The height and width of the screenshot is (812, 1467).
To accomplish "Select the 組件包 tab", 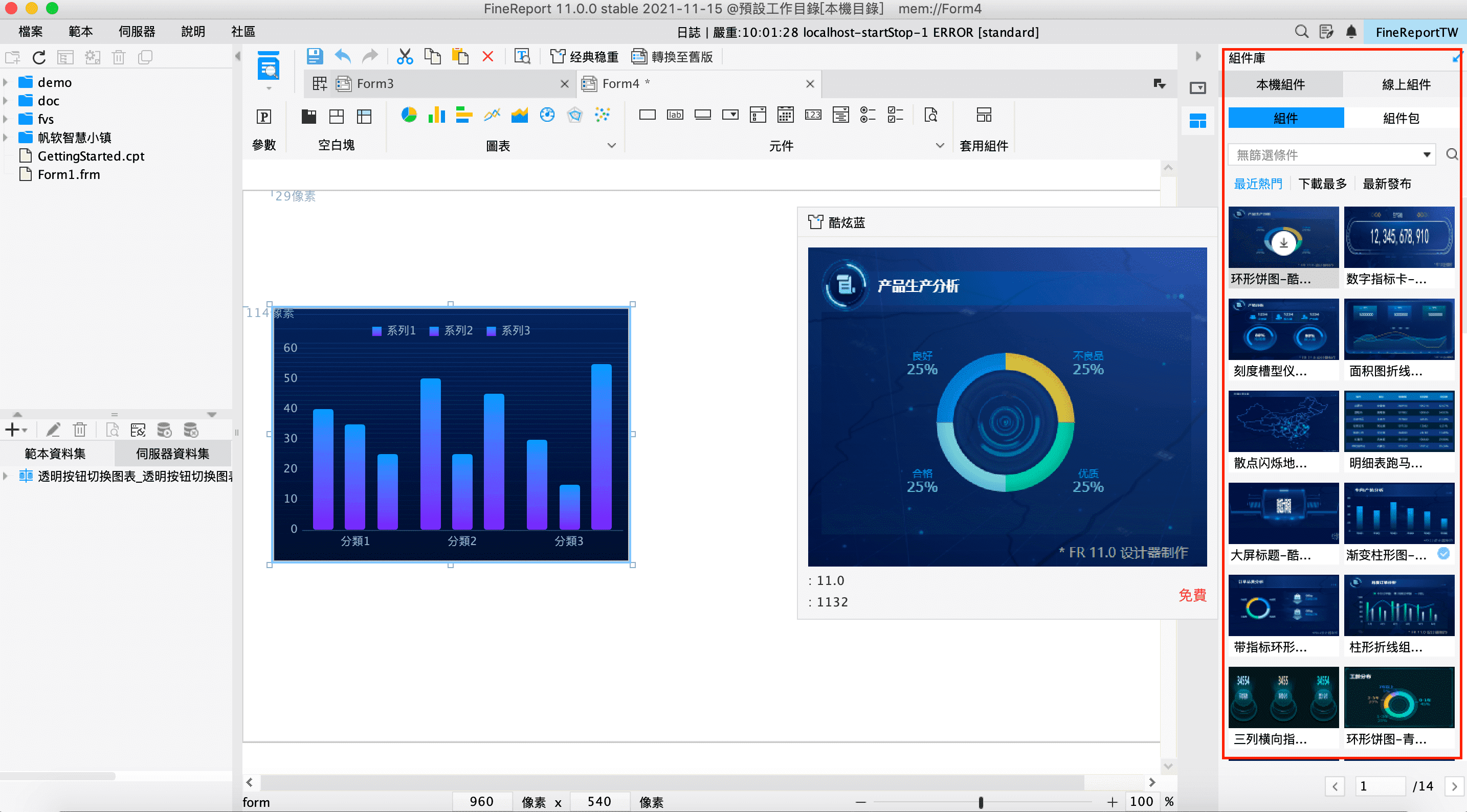I will pyautogui.click(x=1402, y=118).
